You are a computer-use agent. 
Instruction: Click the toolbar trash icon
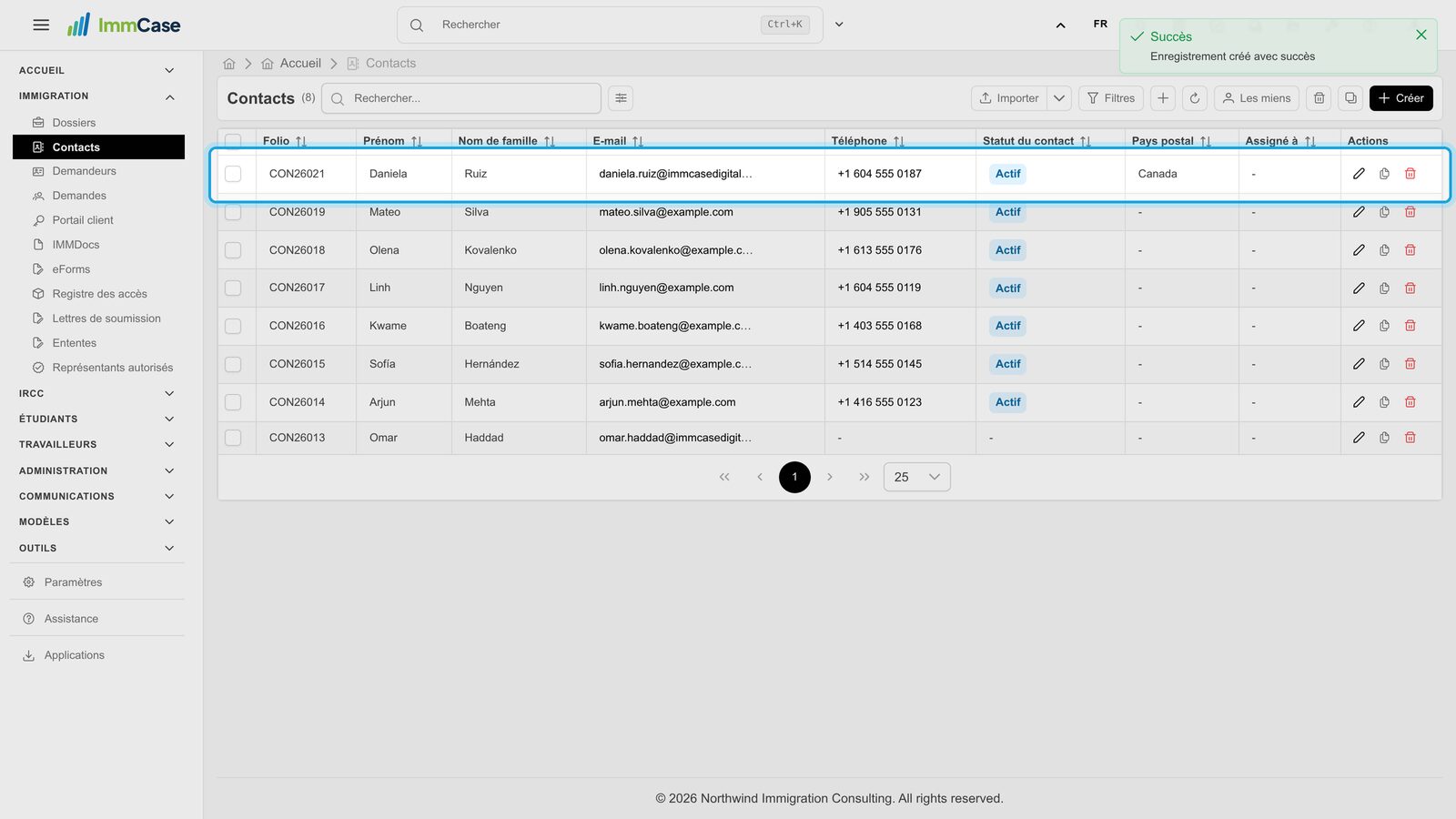click(1319, 98)
